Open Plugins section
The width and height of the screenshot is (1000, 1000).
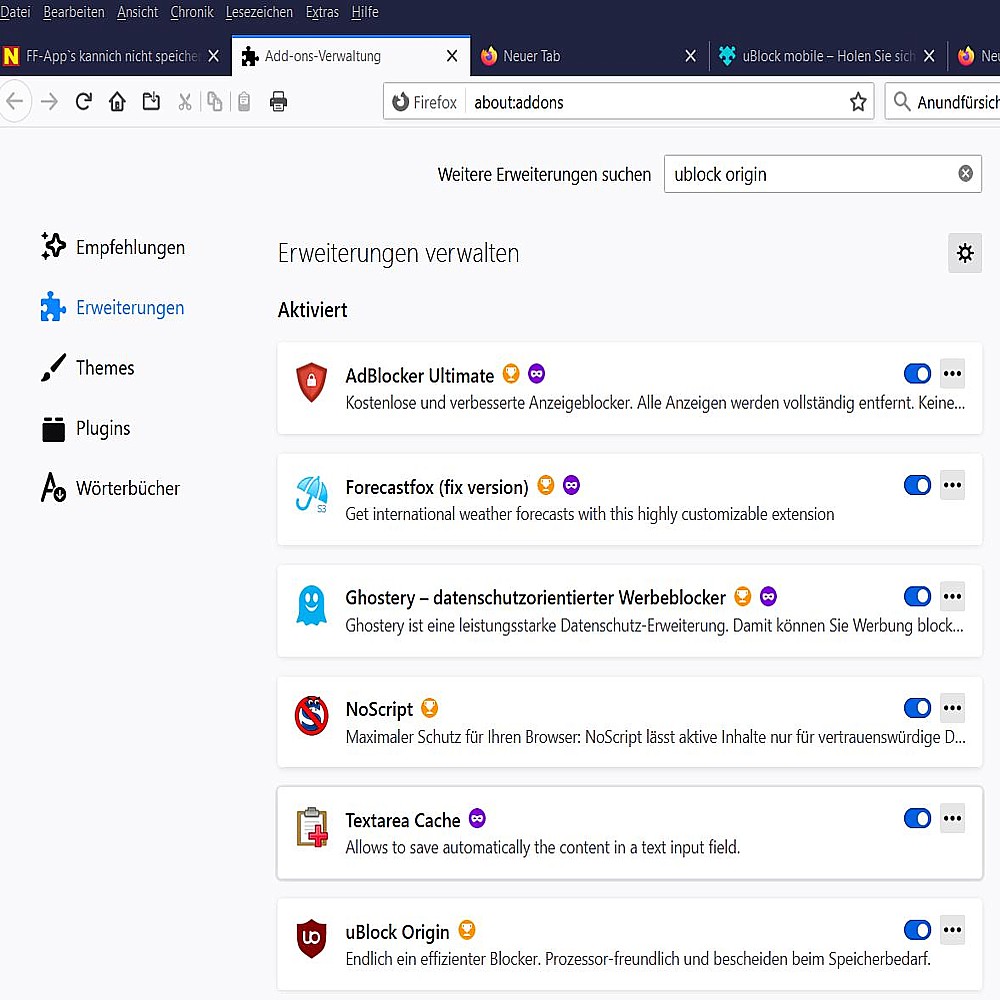(x=85, y=428)
